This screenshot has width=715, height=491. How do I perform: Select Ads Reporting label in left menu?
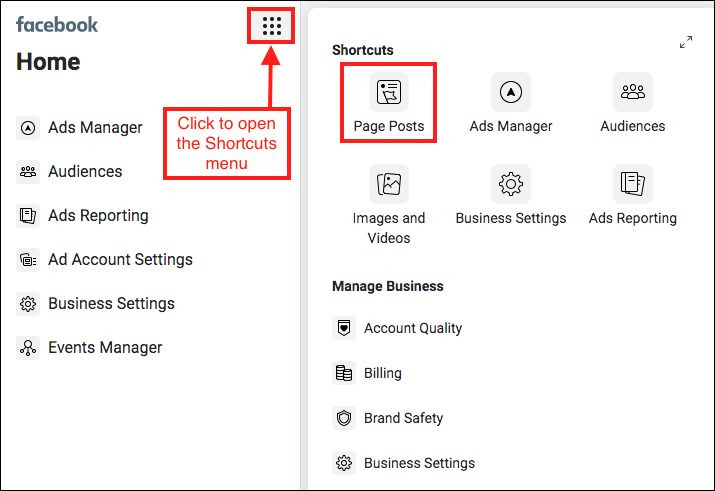click(98, 216)
